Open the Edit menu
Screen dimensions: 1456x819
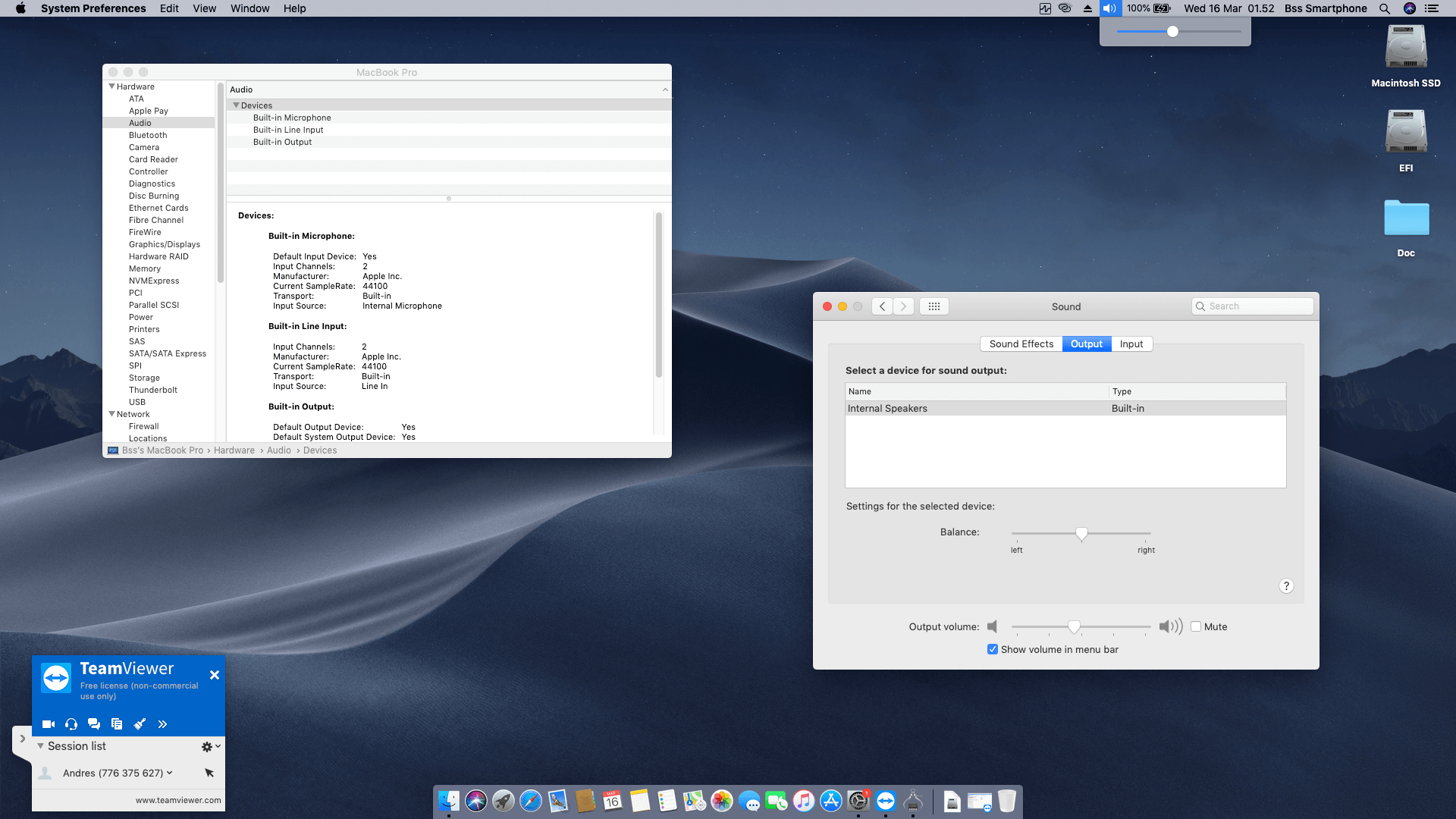point(169,8)
